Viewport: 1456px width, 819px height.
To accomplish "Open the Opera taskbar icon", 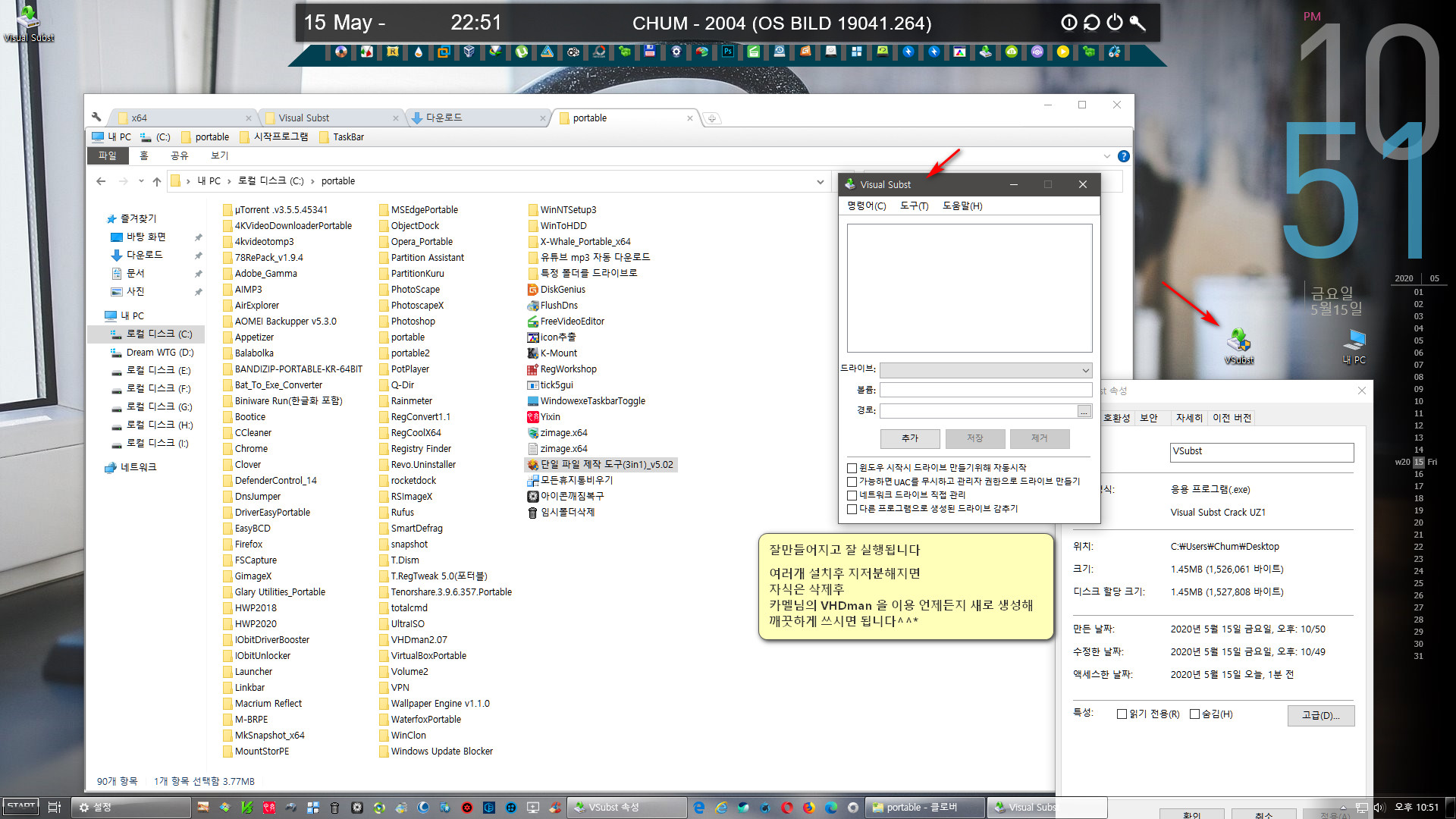I will tap(787, 808).
